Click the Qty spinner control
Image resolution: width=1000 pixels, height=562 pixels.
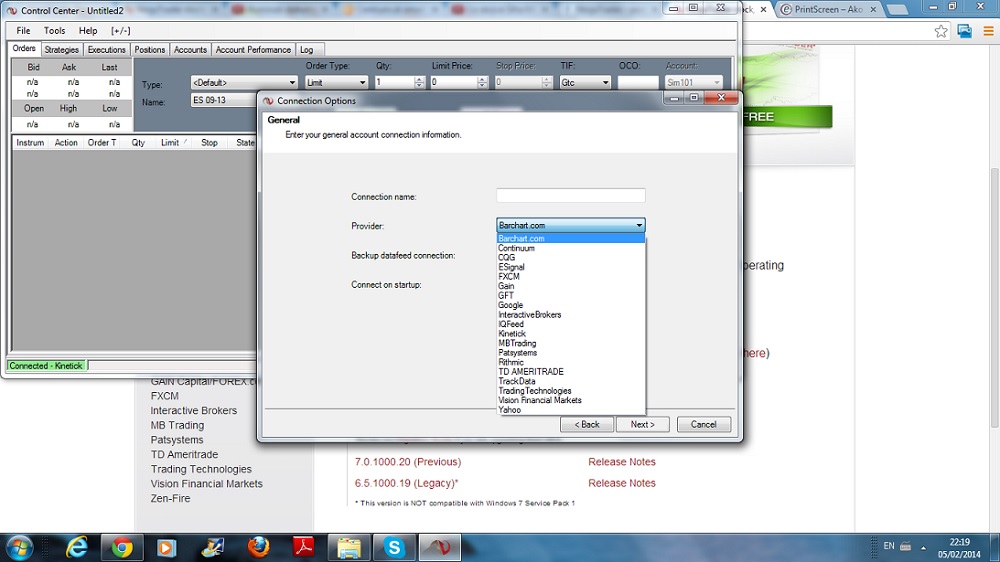[419, 82]
